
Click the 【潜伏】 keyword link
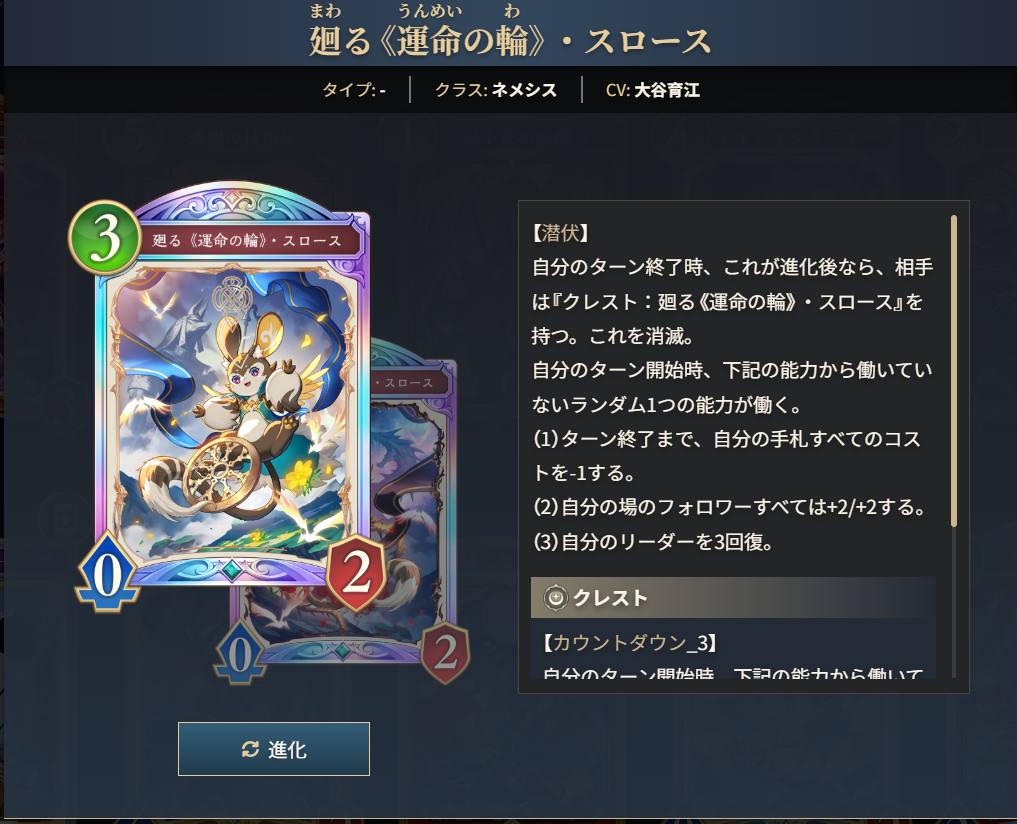coord(560,233)
